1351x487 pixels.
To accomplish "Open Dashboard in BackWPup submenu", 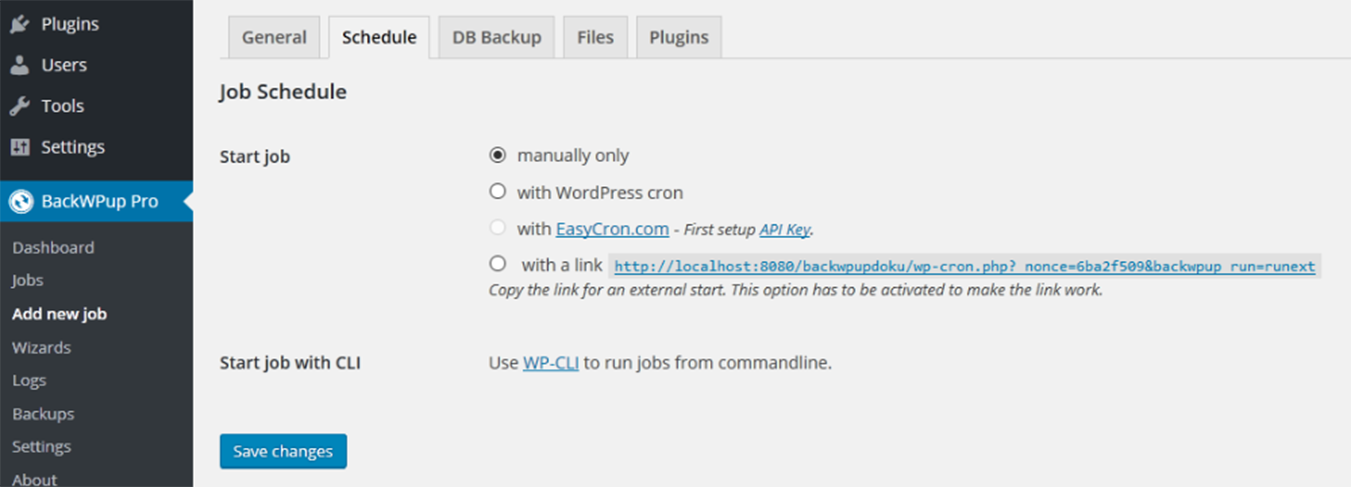I will pyautogui.click(x=53, y=247).
